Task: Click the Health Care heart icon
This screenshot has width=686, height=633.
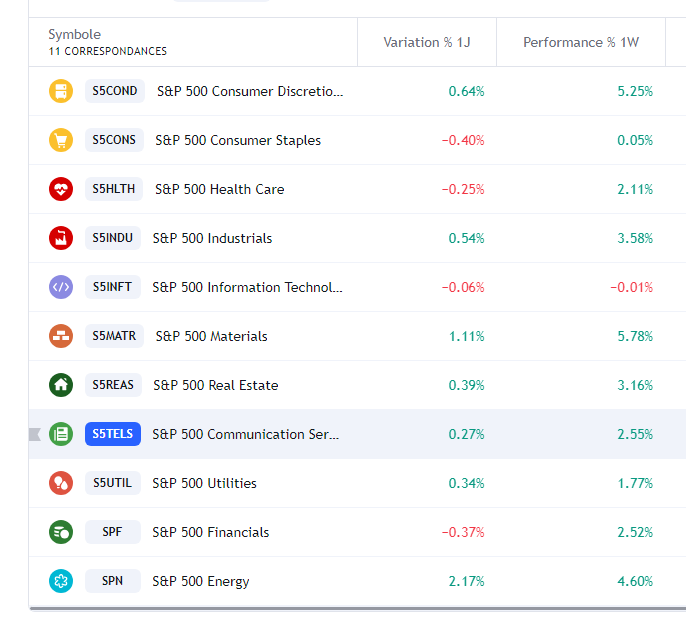Action: coord(61,189)
